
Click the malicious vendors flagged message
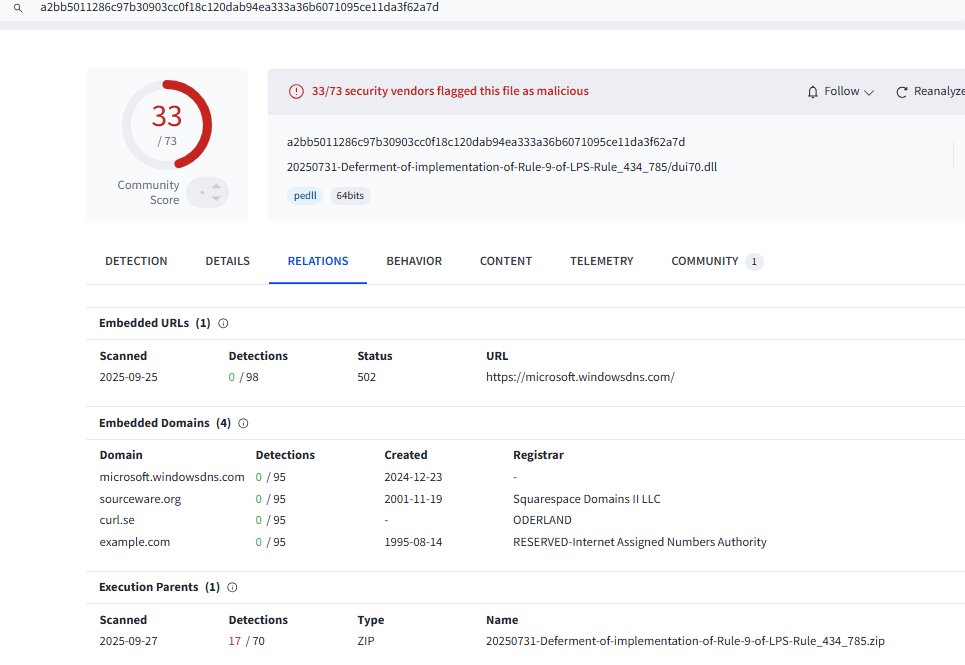tap(450, 91)
